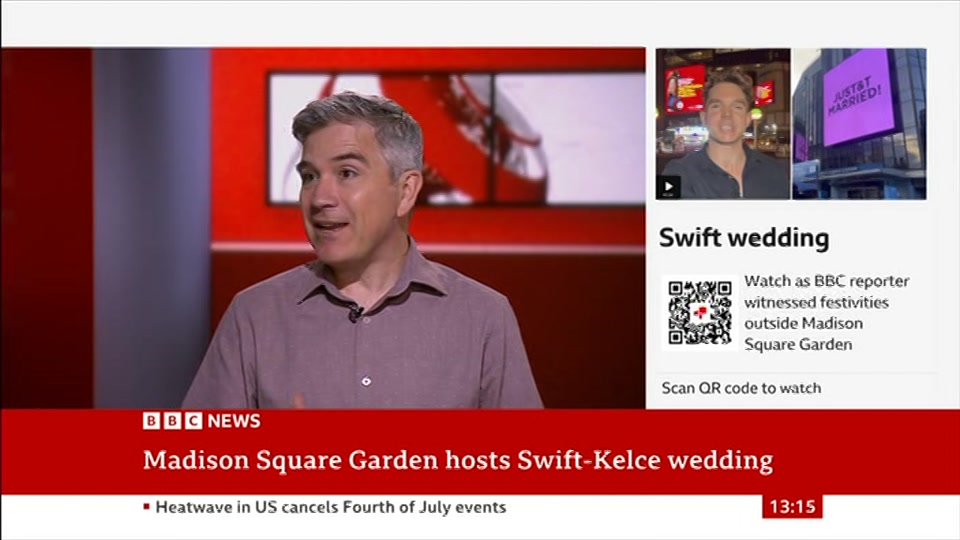This screenshot has width=960, height=540.
Task: Click the BBC News logo
Action: click(201, 421)
